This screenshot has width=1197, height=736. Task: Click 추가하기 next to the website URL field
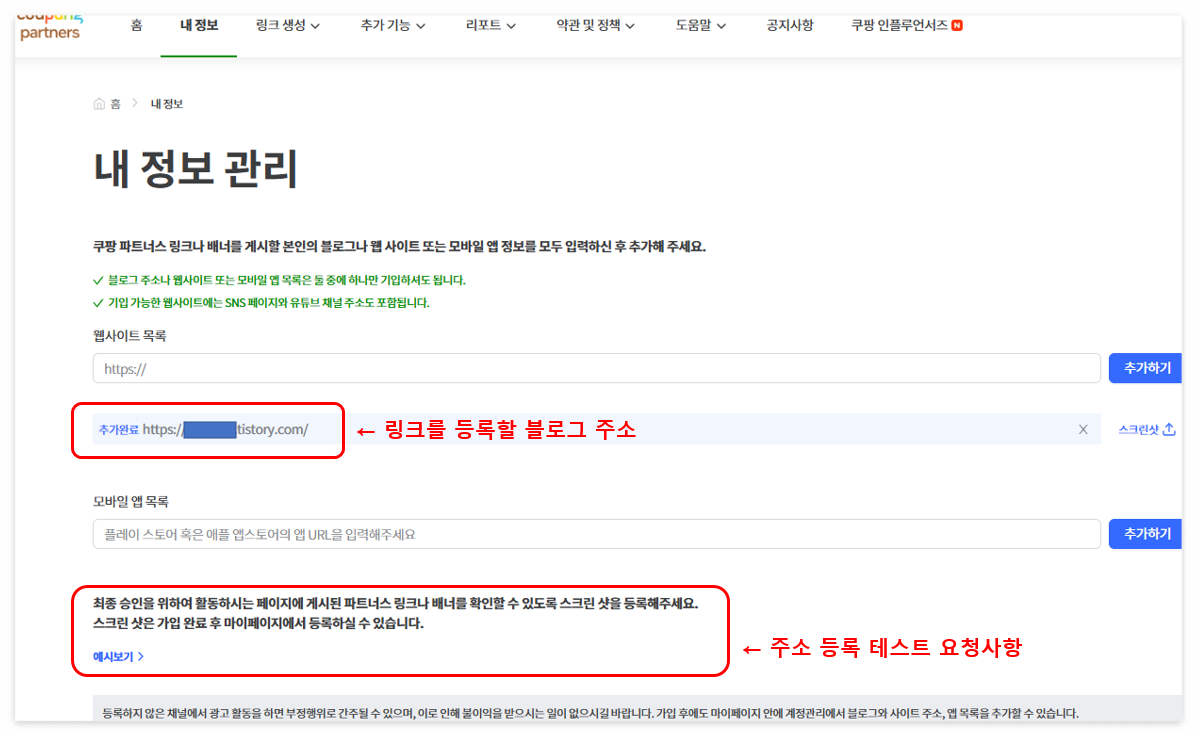click(x=1144, y=367)
